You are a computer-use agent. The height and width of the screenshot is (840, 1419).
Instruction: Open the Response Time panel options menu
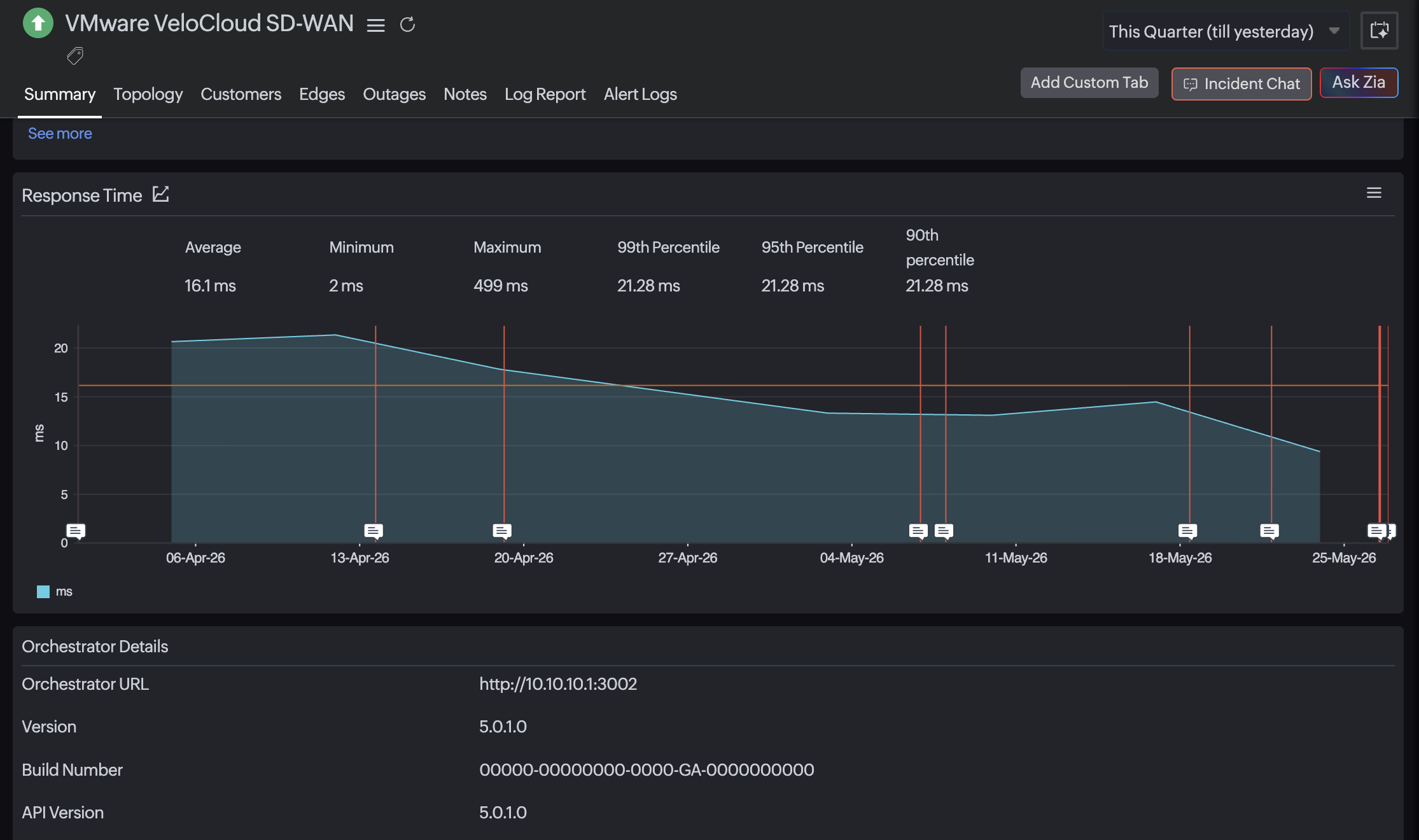click(1374, 193)
